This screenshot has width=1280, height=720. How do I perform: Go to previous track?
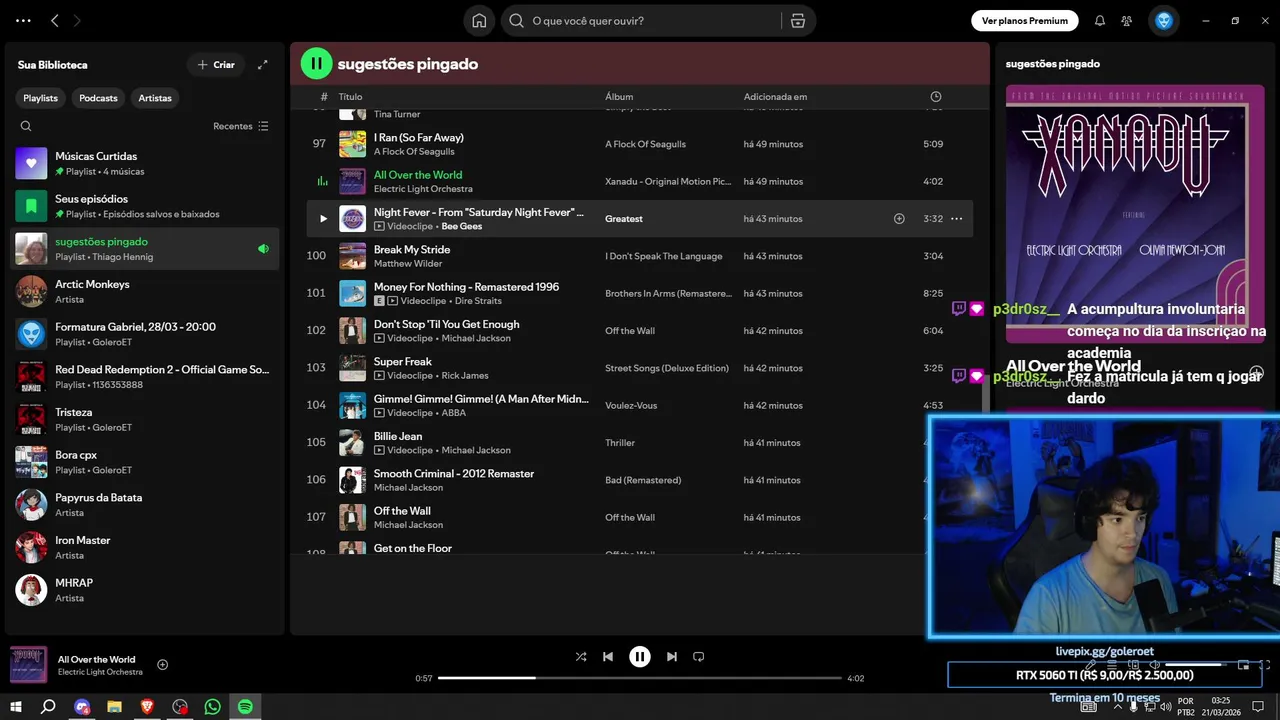pyautogui.click(x=608, y=657)
